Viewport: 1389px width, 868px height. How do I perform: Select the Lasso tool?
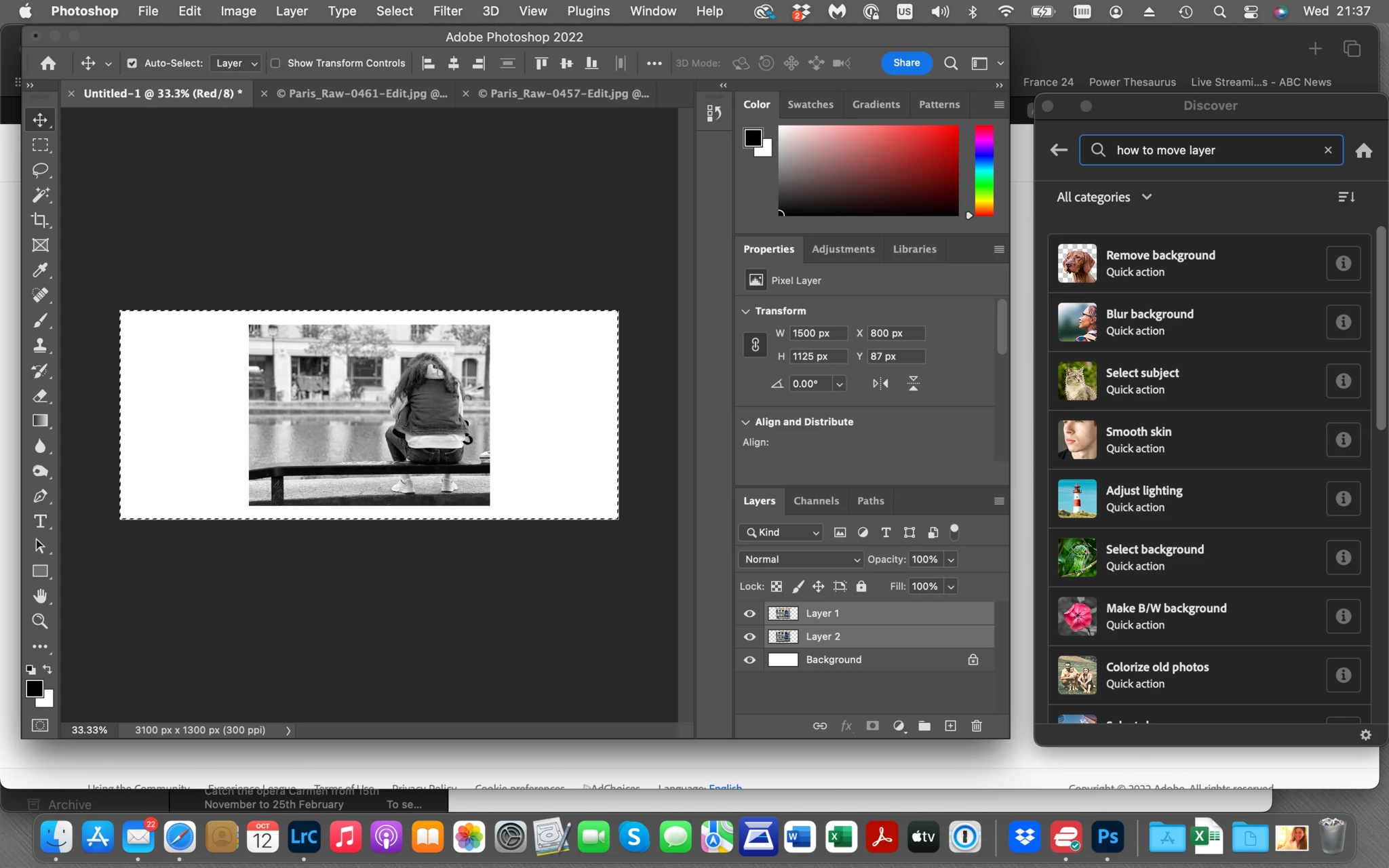click(x=40, y=170)
